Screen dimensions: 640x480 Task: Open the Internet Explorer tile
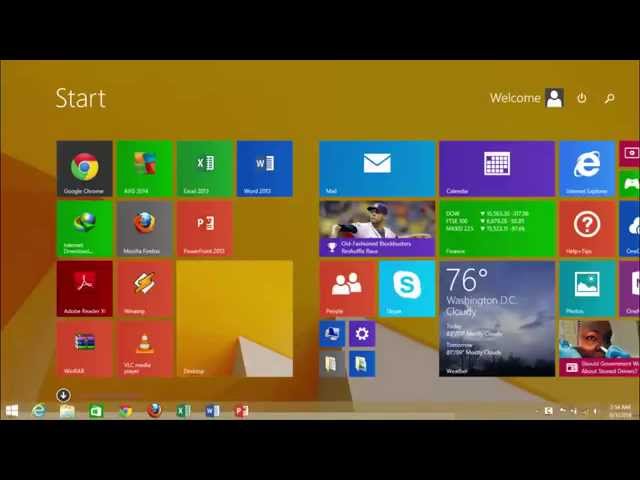[x=587, y=169]
